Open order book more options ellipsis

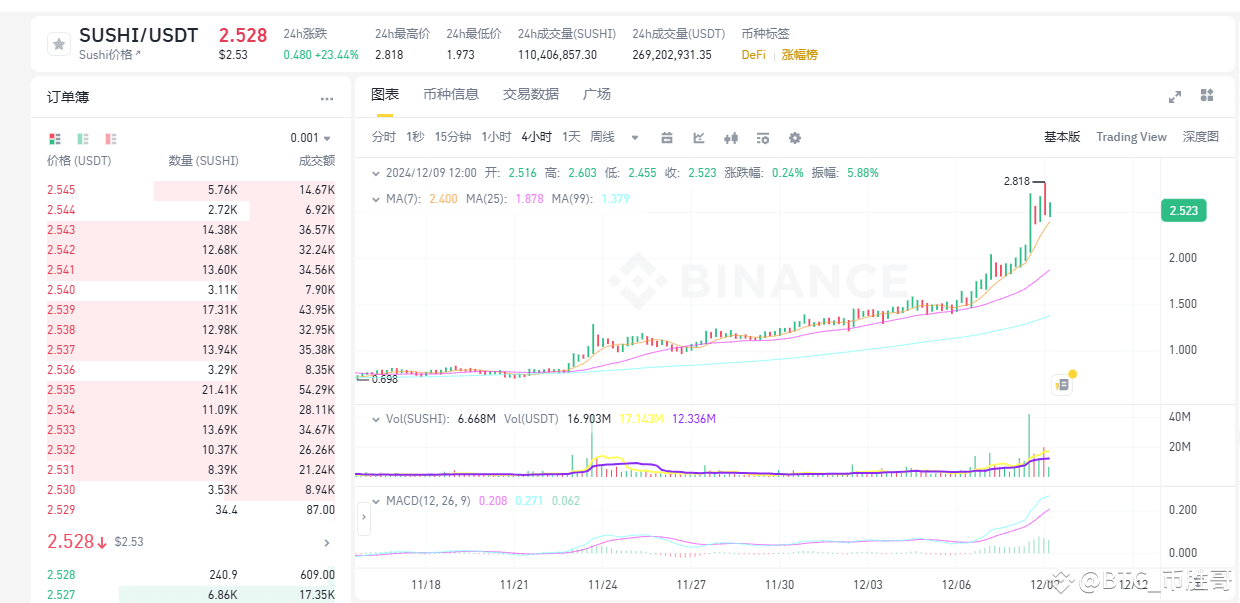(327, 99)
